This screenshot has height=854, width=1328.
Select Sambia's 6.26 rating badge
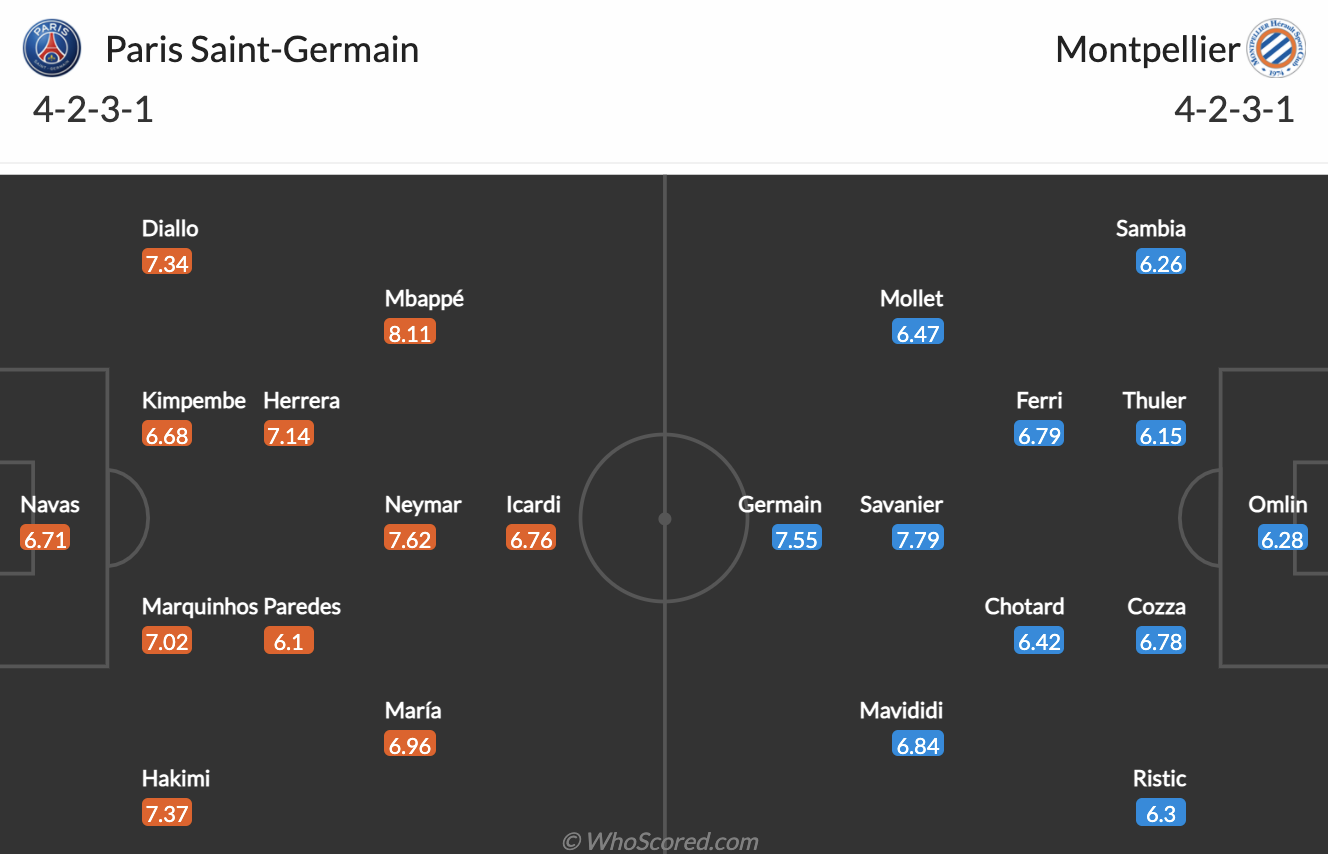click(x=1161, y=263)
